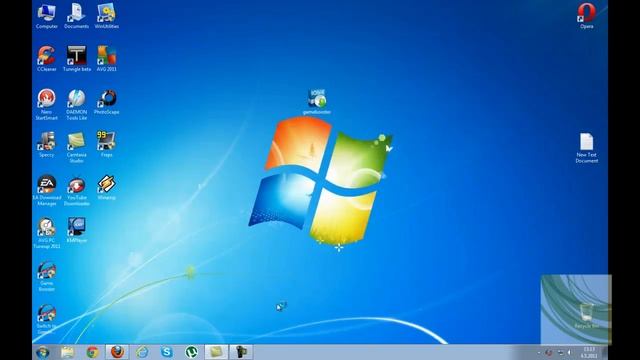Select the WinUtilities desktop shortcut
Viewport: 640px width, 360px height.
[x=107, y=16]
